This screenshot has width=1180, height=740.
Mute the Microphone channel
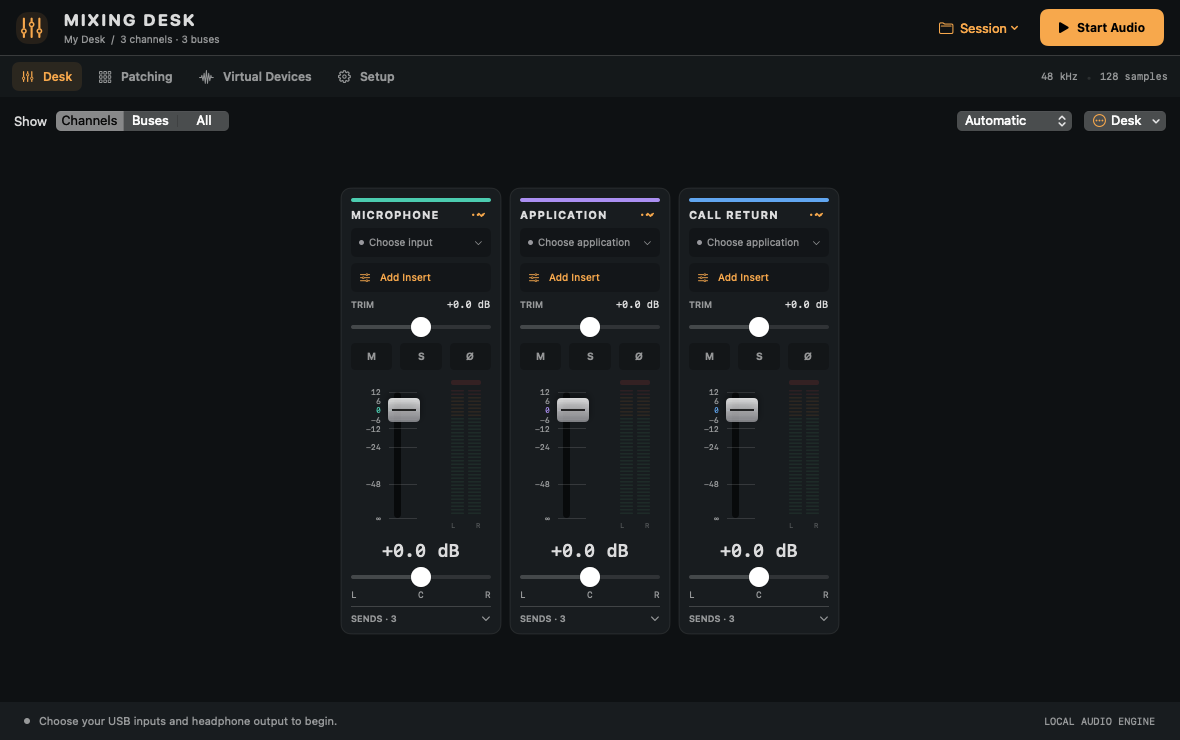[x=371, y=356]
